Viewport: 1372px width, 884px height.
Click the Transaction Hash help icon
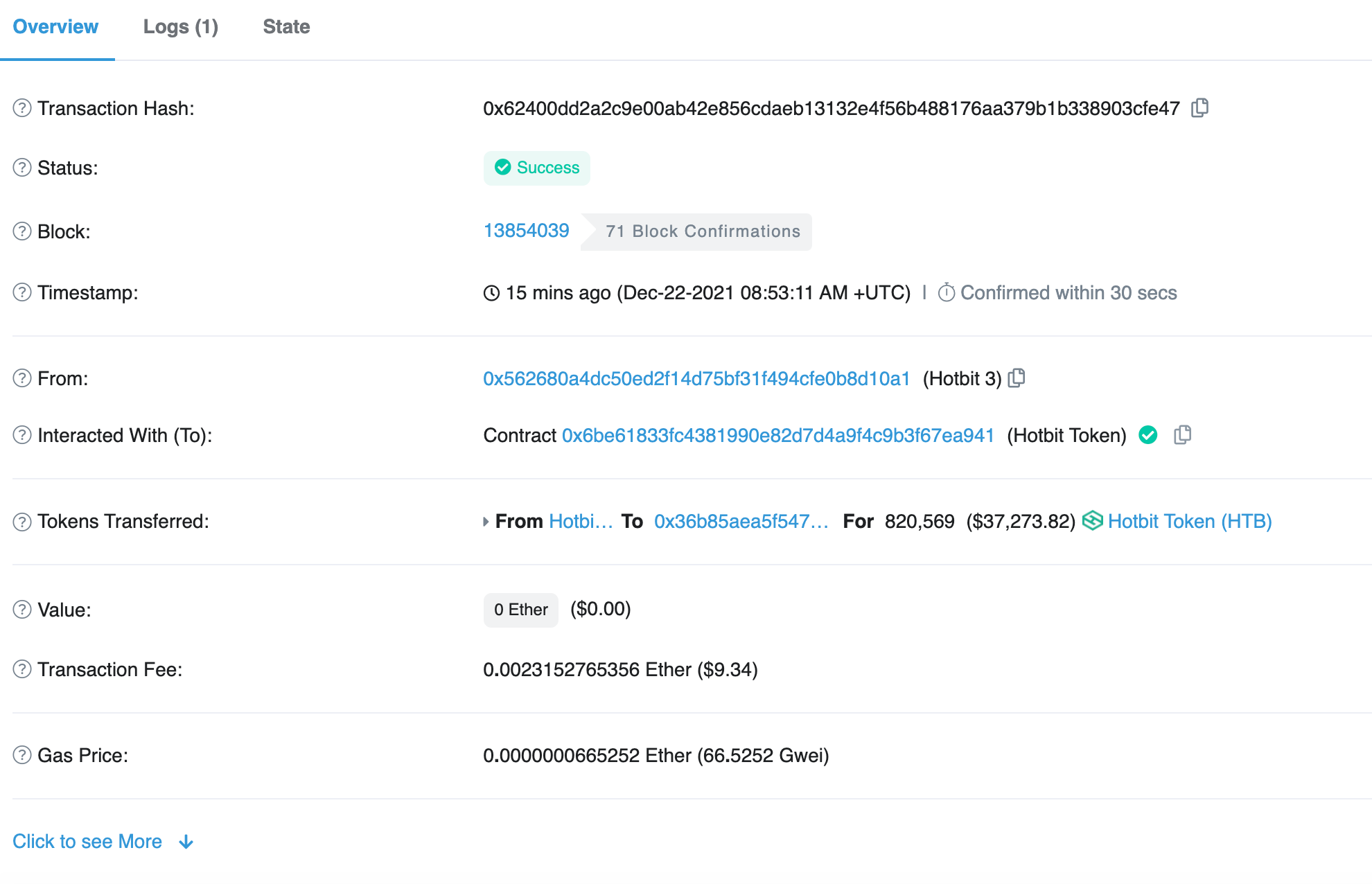(22, 108)
